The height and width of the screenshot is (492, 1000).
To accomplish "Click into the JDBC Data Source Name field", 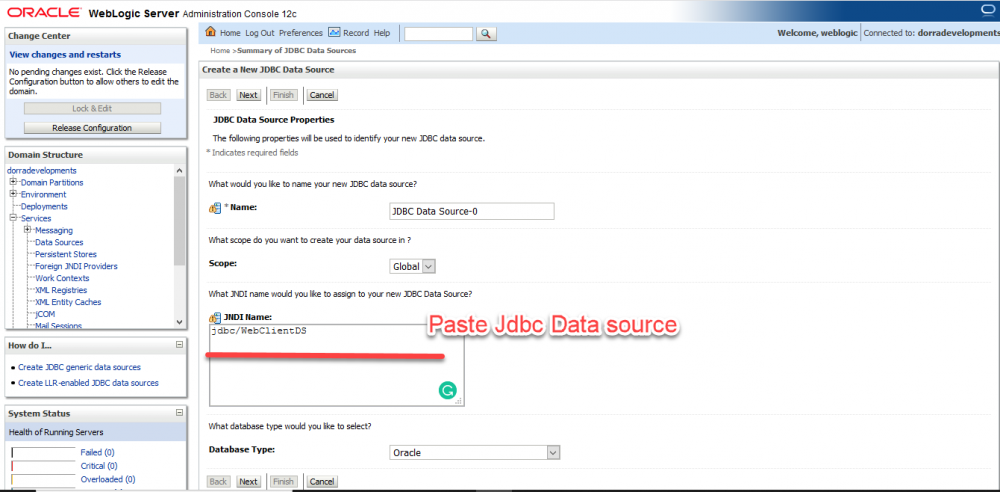I will coord(471,211).
